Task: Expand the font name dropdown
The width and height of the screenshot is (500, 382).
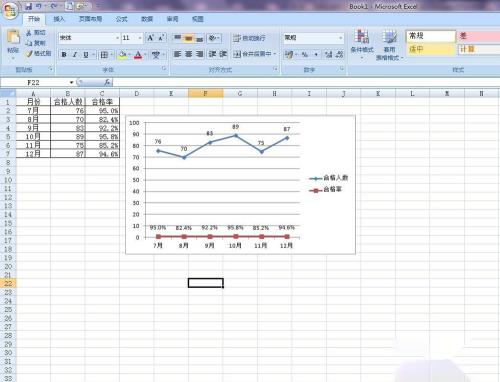Action: click(x=117, y=38)
